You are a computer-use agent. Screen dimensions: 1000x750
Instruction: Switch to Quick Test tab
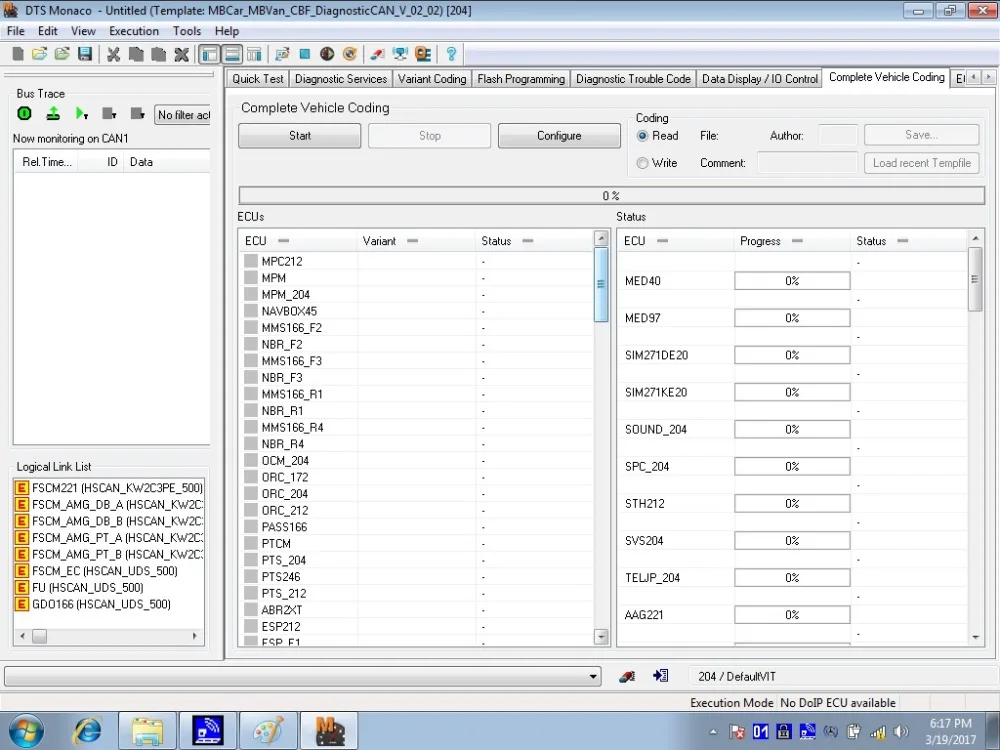coord(258,78)
